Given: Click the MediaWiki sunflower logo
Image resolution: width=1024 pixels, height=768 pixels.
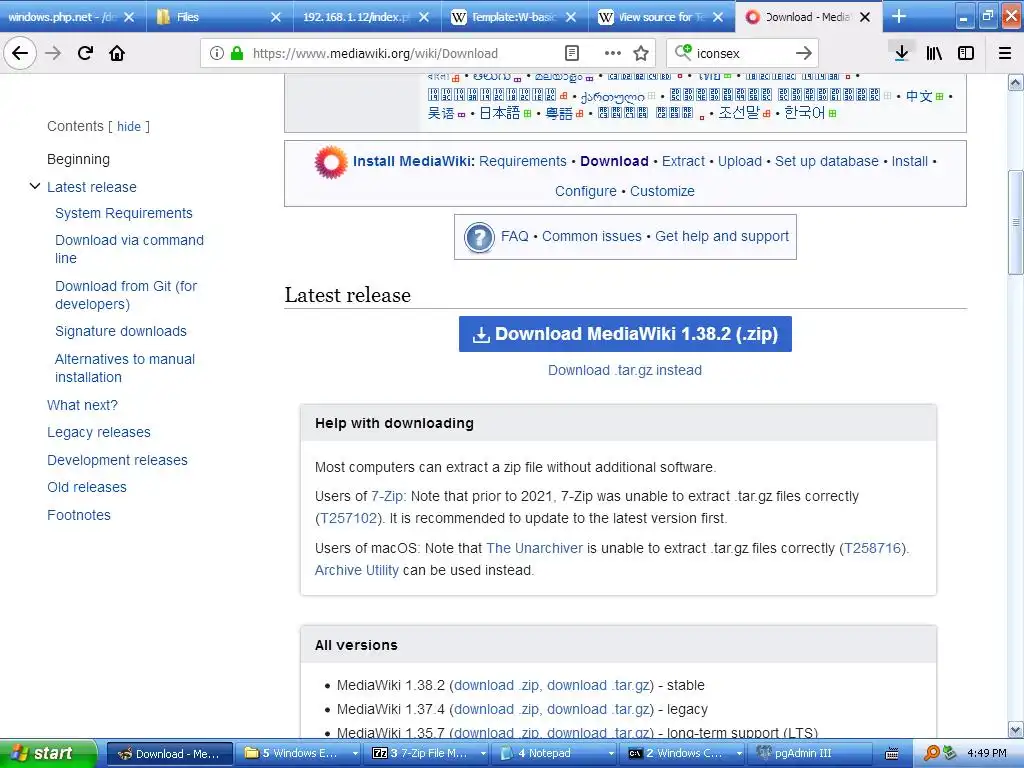Looking at the screenshot, I should (x=331, y=162).
